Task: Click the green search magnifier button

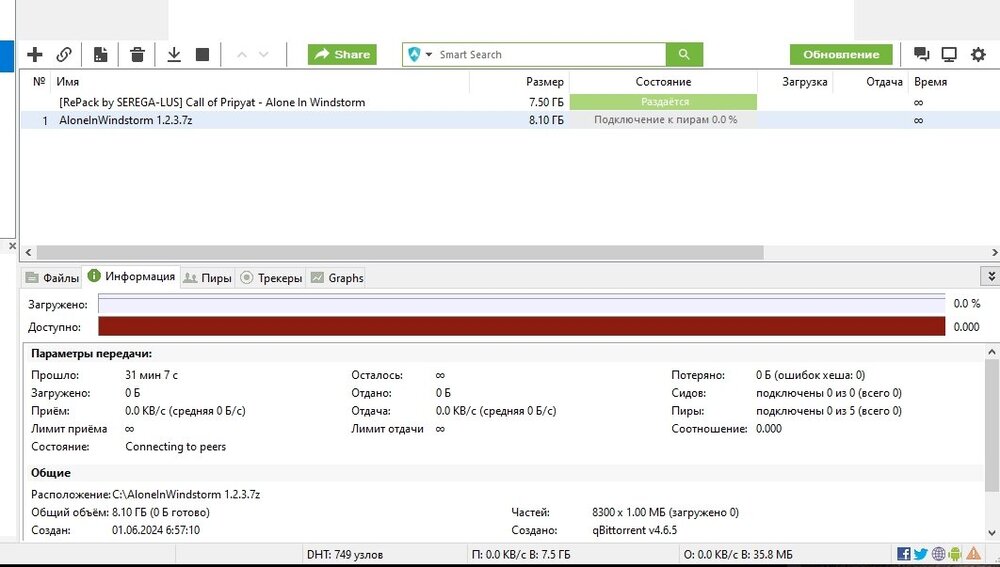Action: pos(684,54)
